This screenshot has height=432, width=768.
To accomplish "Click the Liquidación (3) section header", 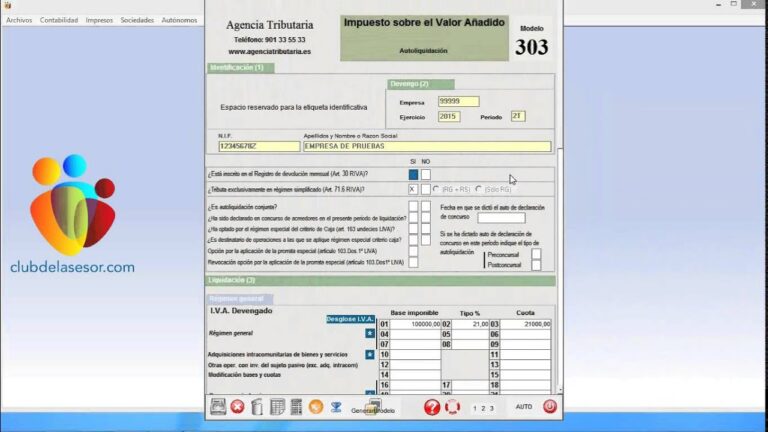I will click(x=381, y=280).
